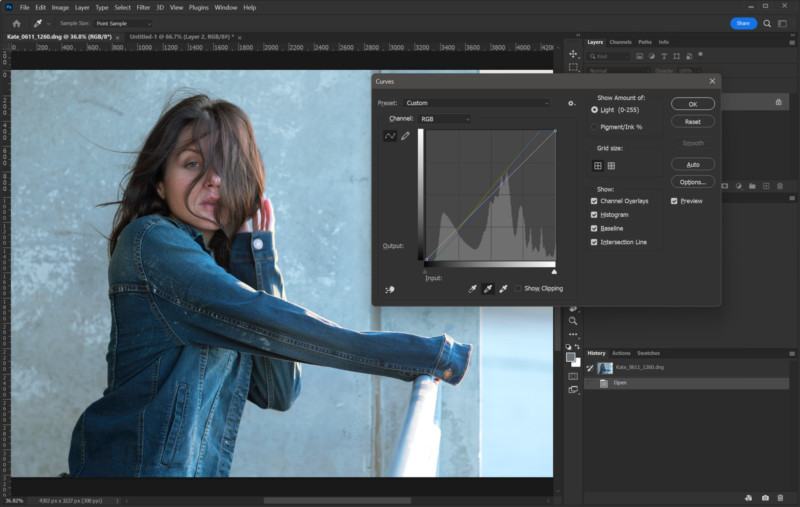
Task: Expand the Preset Custom dropdown
Action: click(477, 103)
